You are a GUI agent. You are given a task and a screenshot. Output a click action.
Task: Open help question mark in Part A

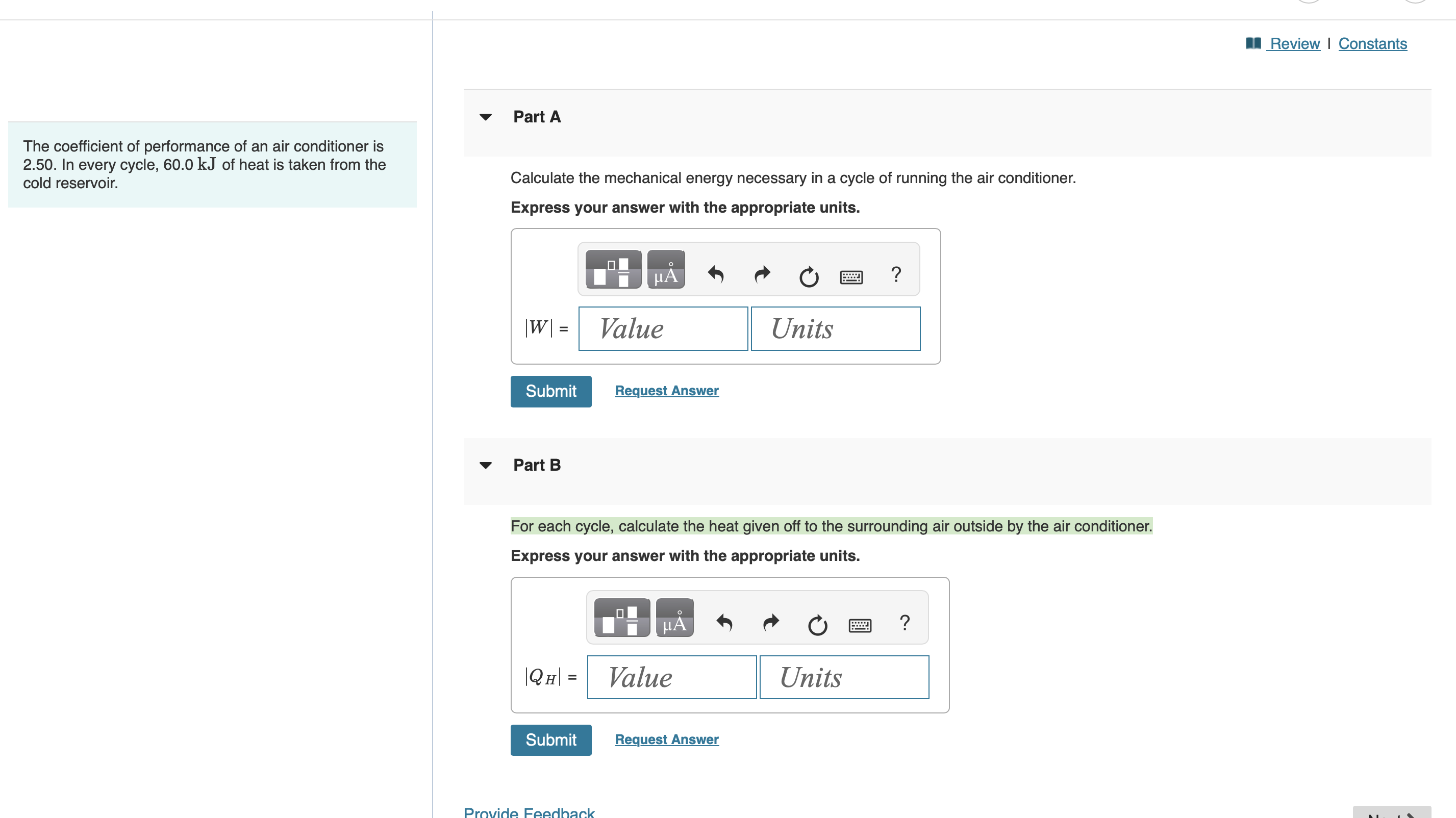[x=896, y=274]
